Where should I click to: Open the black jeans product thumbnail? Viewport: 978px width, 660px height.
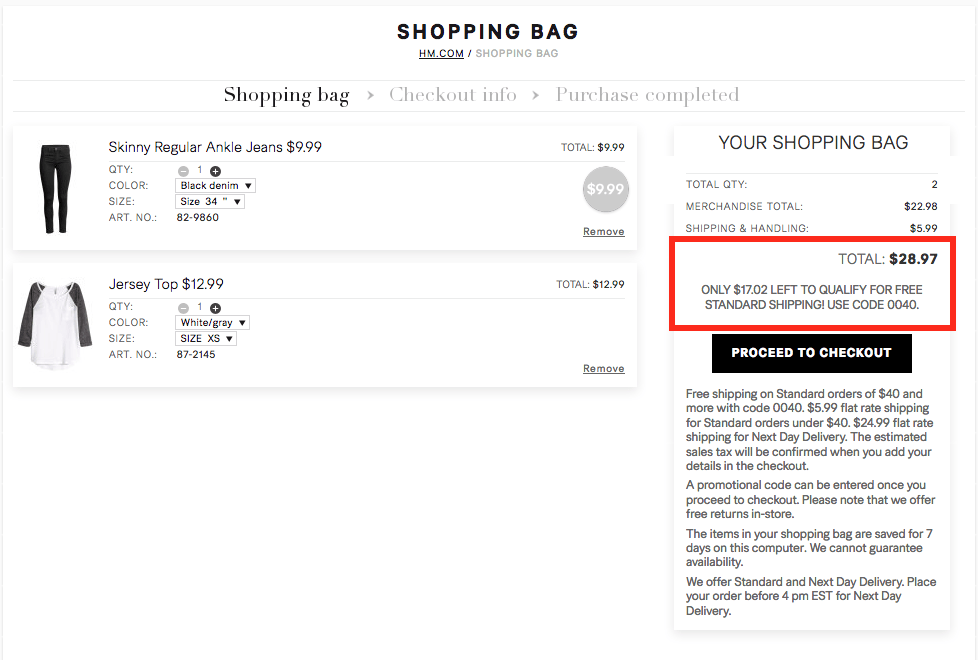55,188
